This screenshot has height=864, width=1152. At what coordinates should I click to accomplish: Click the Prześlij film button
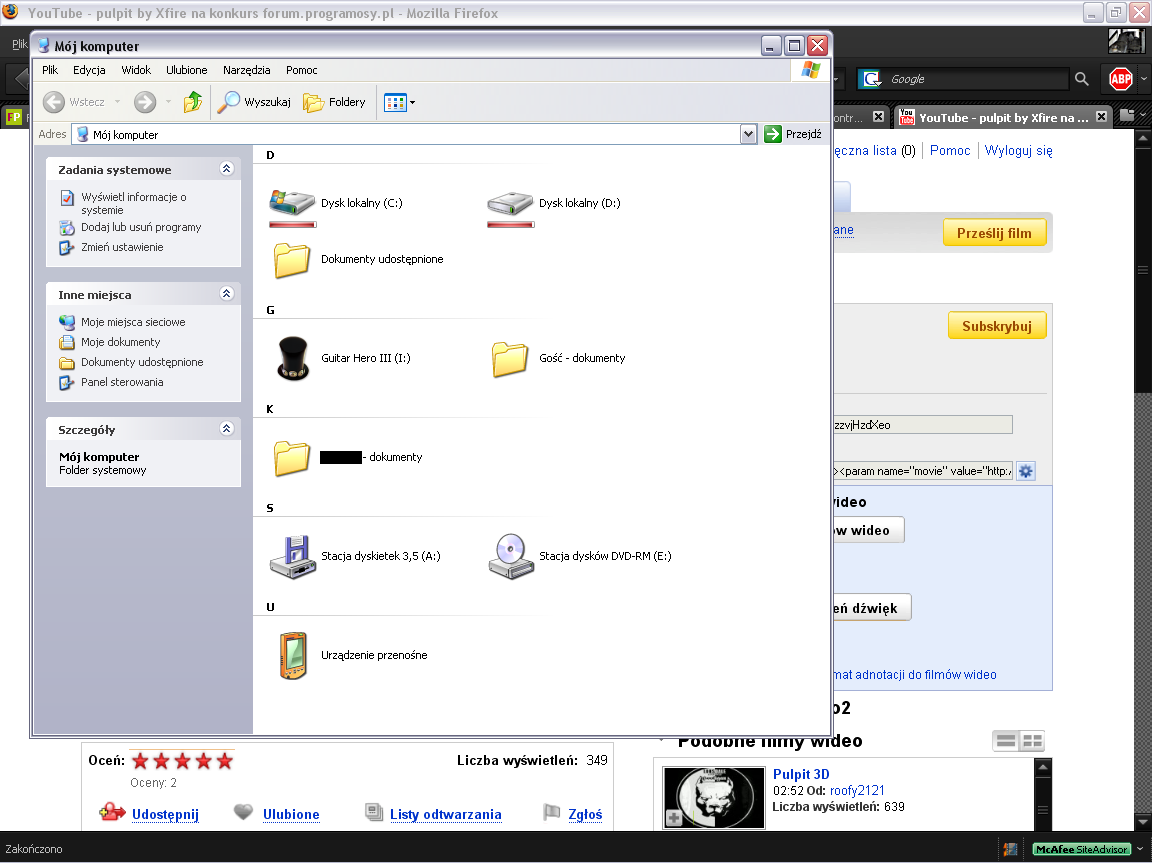(x=994, y=234)
